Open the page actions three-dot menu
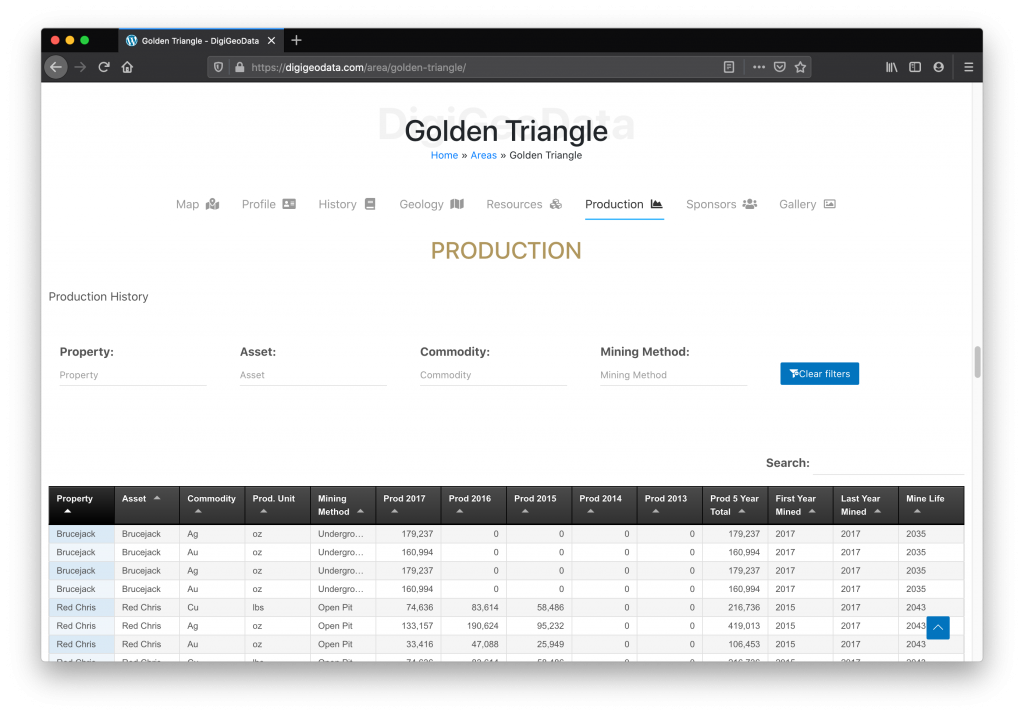 (758, 67)
